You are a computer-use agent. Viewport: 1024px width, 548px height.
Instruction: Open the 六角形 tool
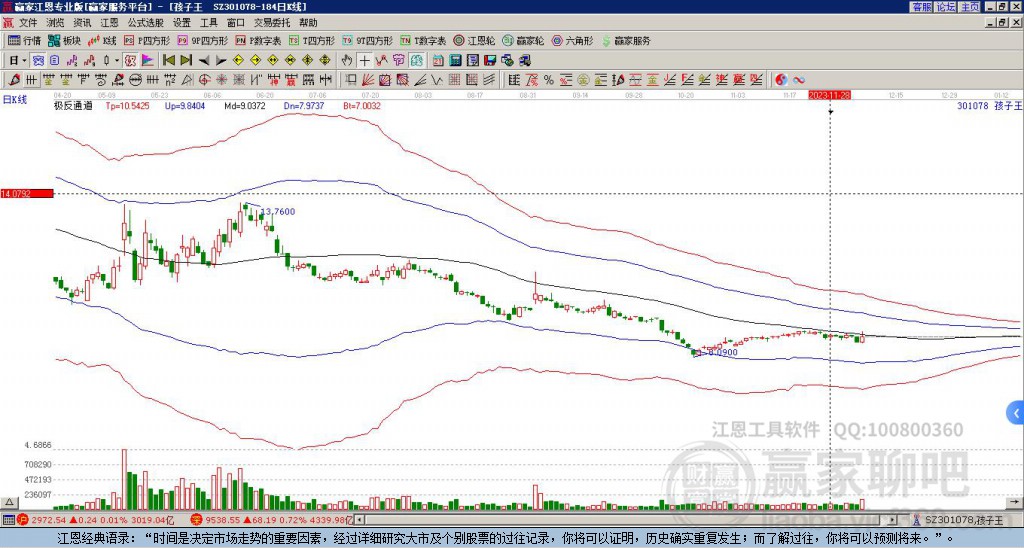572,40
